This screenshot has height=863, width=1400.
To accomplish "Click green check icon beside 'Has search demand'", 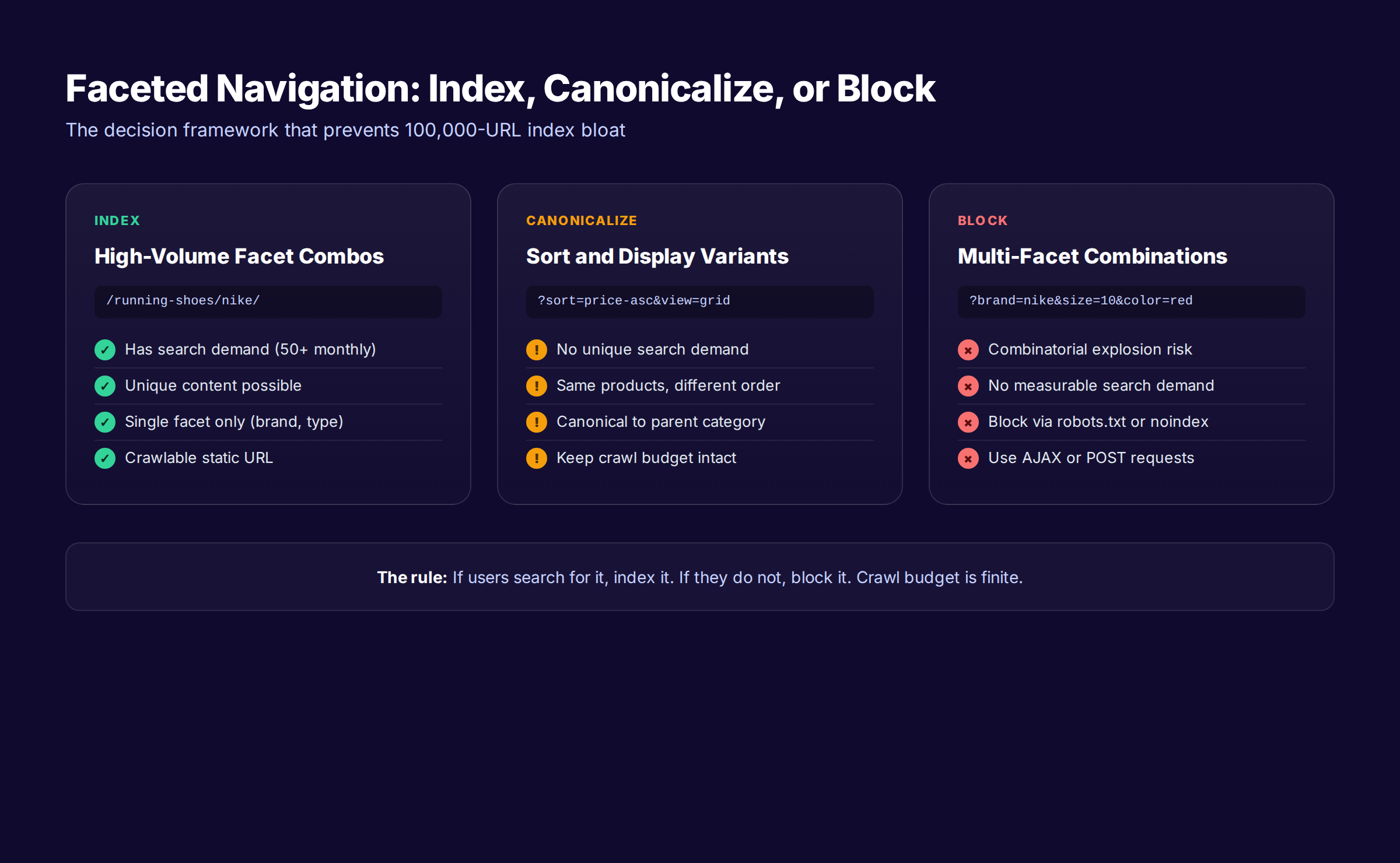I will [x=105, y=350].
